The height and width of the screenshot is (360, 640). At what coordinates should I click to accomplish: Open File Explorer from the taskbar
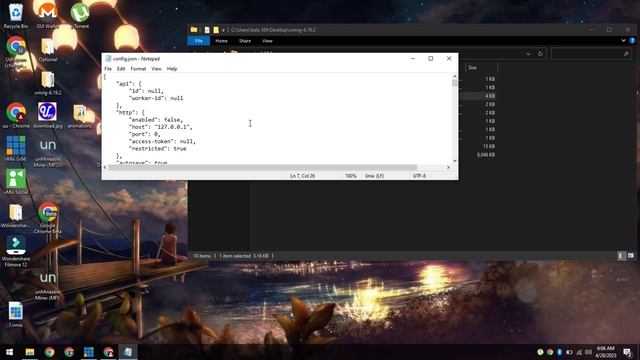(x=29, y=352)
